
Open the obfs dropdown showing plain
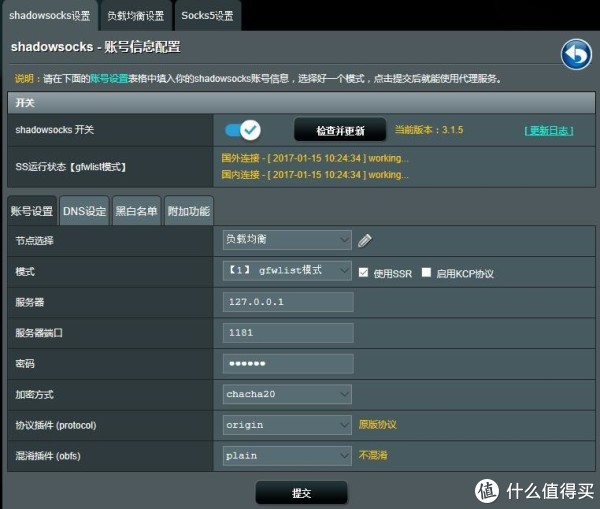(287, 456)
